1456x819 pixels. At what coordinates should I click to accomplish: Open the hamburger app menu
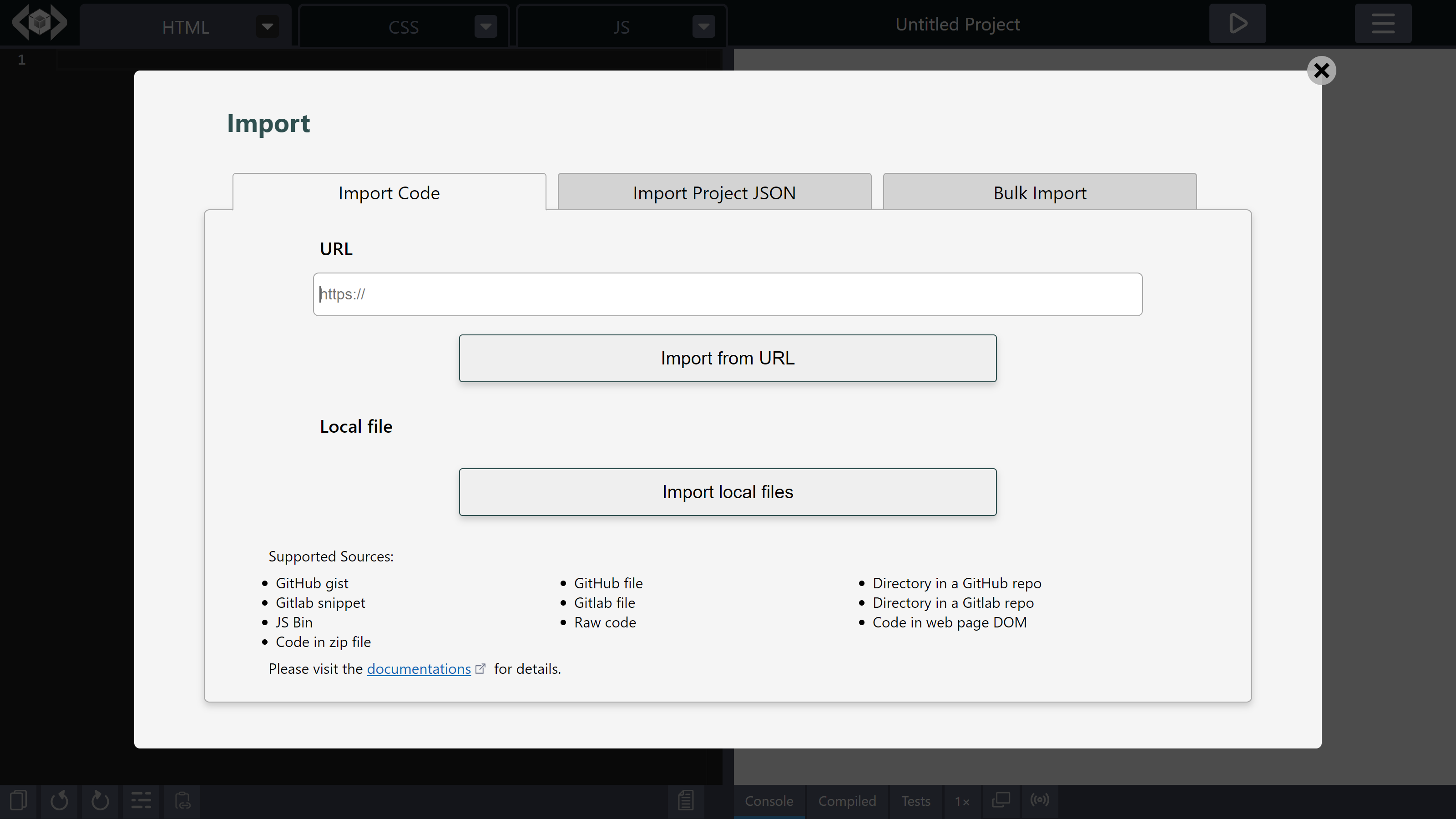1383,24
